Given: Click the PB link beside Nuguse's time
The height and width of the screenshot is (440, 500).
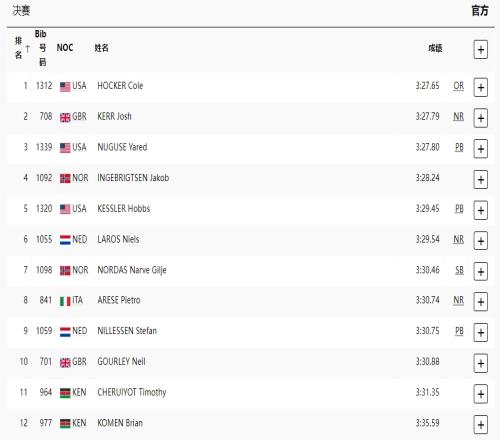Looking at the screenshot, I should click(x=459, y=147).
